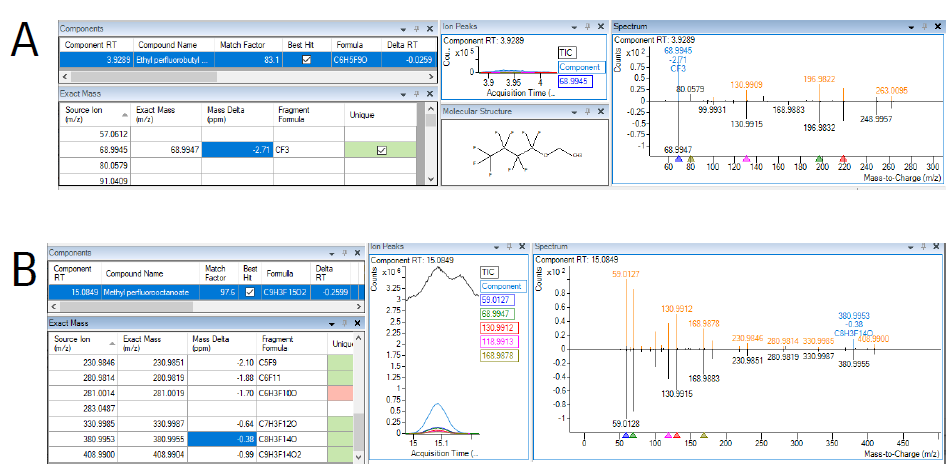Click red Unique cell in the C6H3F10O row
The width and height of the screenshot is (951, 468).
[x=340, y=393]
